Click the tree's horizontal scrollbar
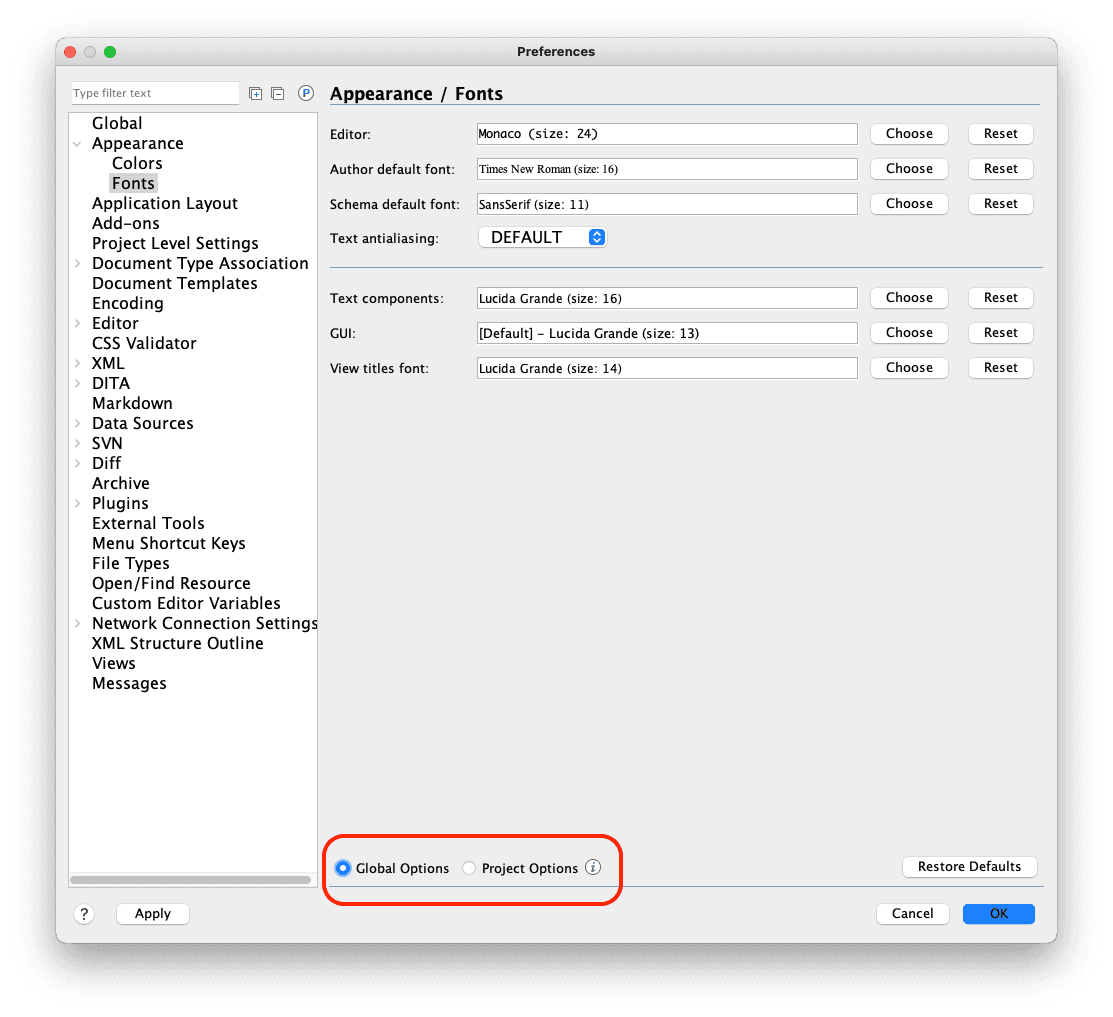 pyautogui.click(x=190, y=880)
